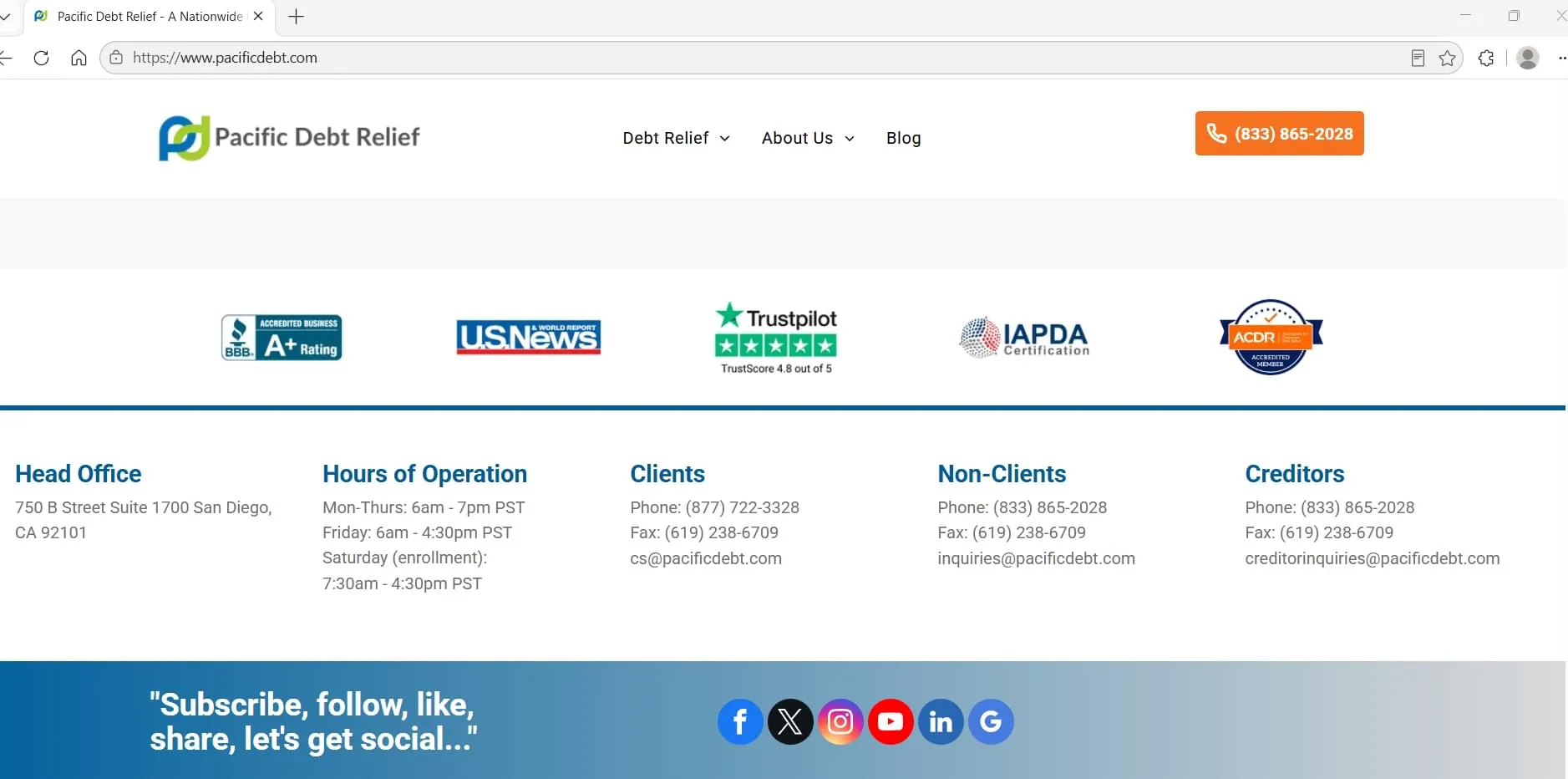The height and width of the screenshot is (779, 1568).
Task: Click Creditors phone (833) 865-2028
Action: pyautogui.click(x=1329, y=507)
